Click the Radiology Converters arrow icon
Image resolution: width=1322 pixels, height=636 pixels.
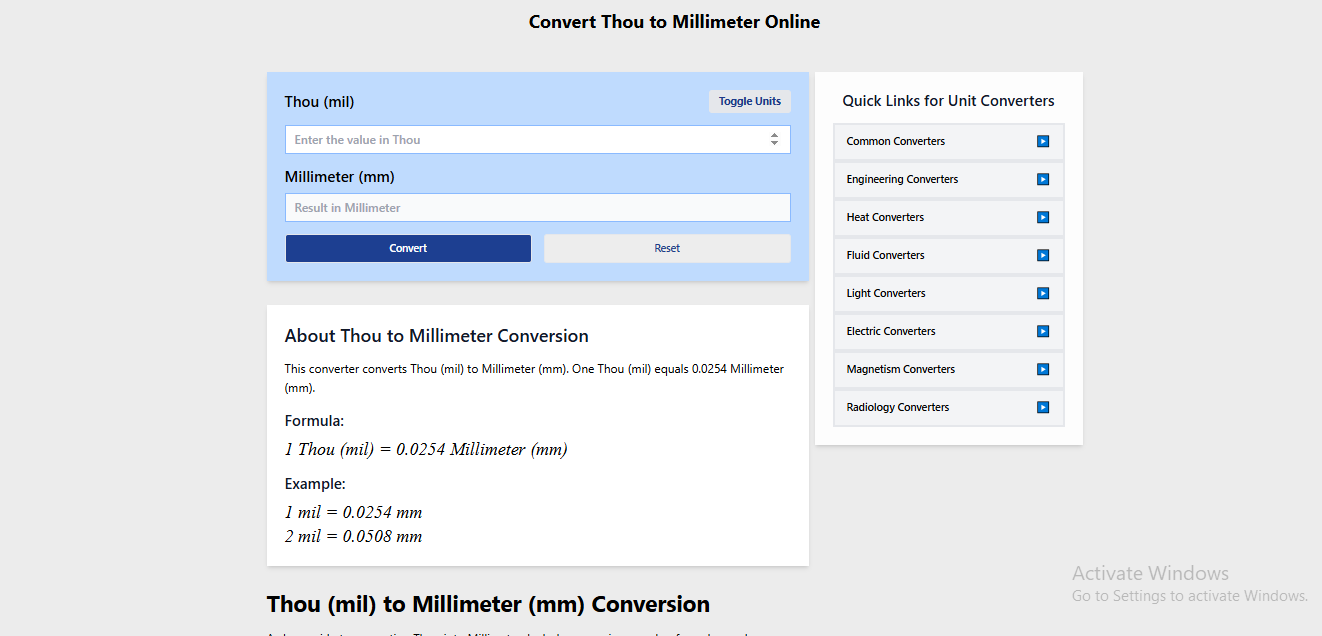1043,407
